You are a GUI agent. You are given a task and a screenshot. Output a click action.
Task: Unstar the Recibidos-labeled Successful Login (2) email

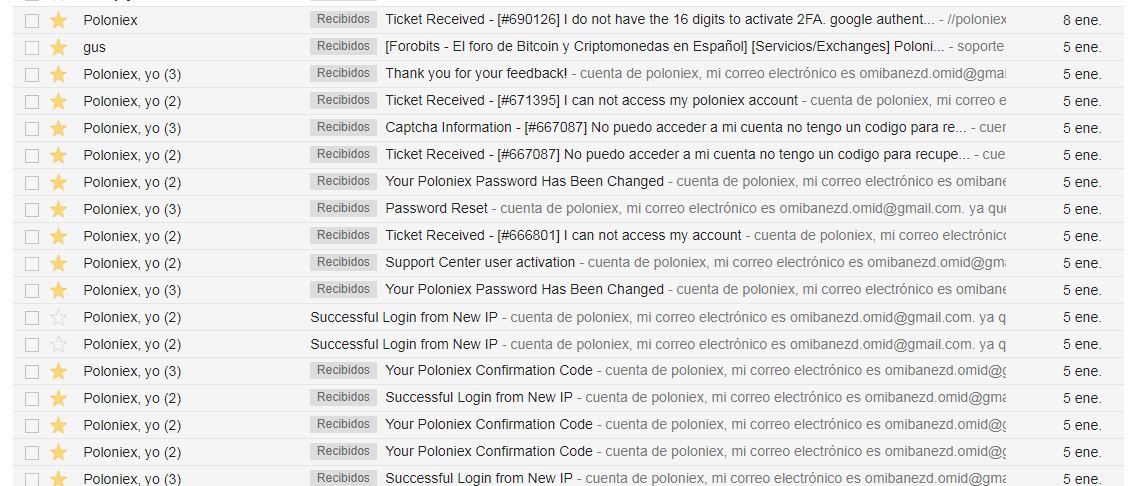pyautogui.click(x=58, y=398)
